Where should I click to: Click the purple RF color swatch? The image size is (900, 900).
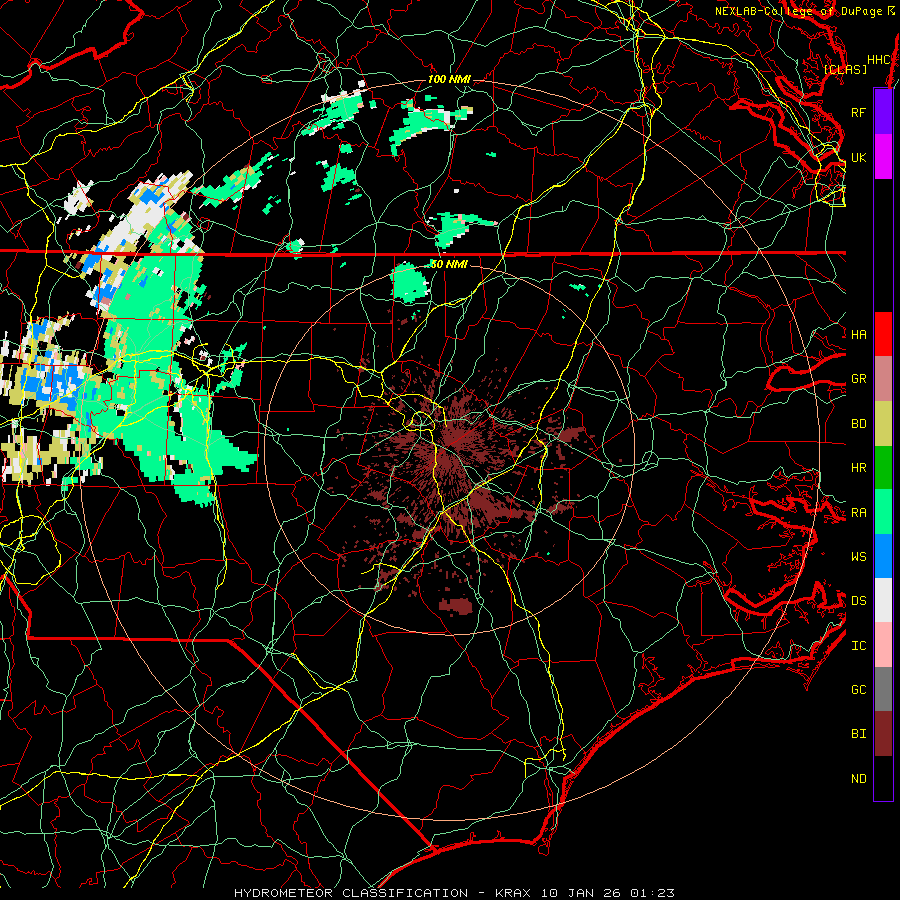tap(883, 112)
